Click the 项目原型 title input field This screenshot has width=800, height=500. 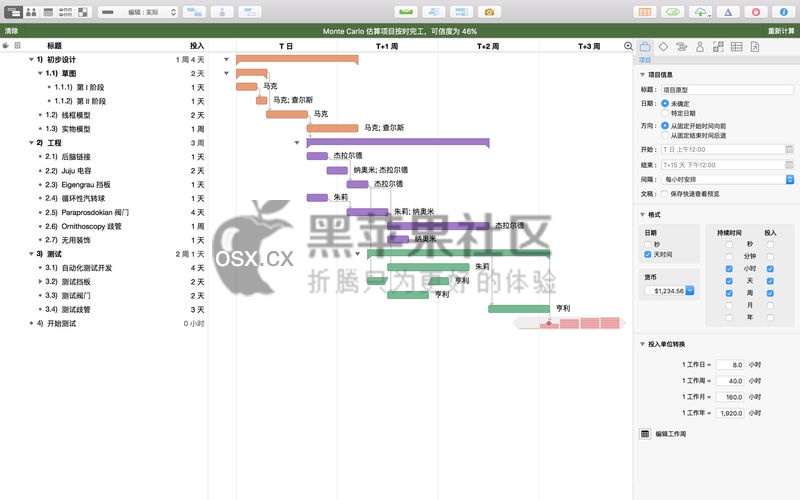[728, 90]
